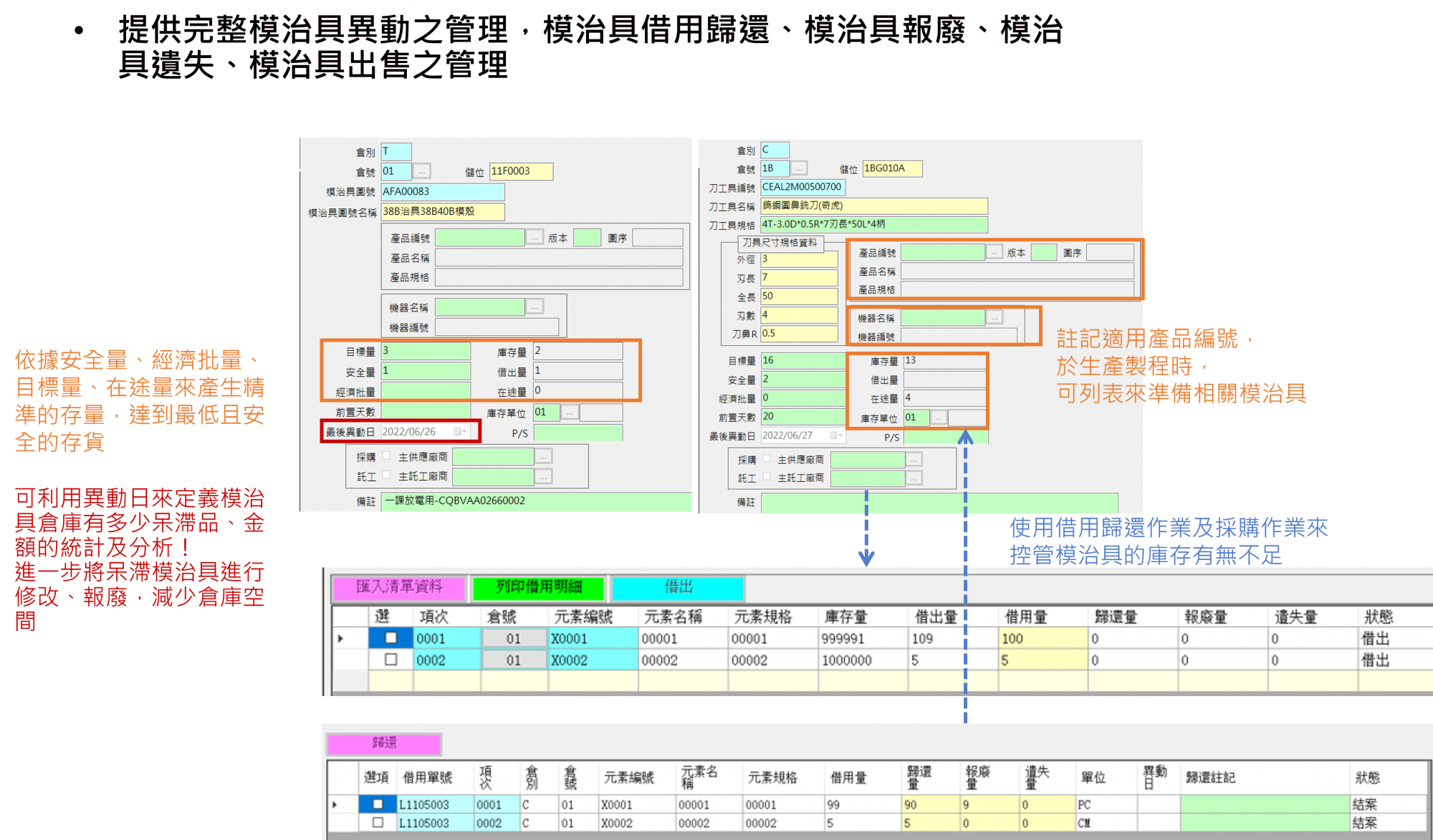Screen dimensions: 1433x840
Task: Check the selection box for item 0002 in the borrow grid
Action: pos(390,660)
